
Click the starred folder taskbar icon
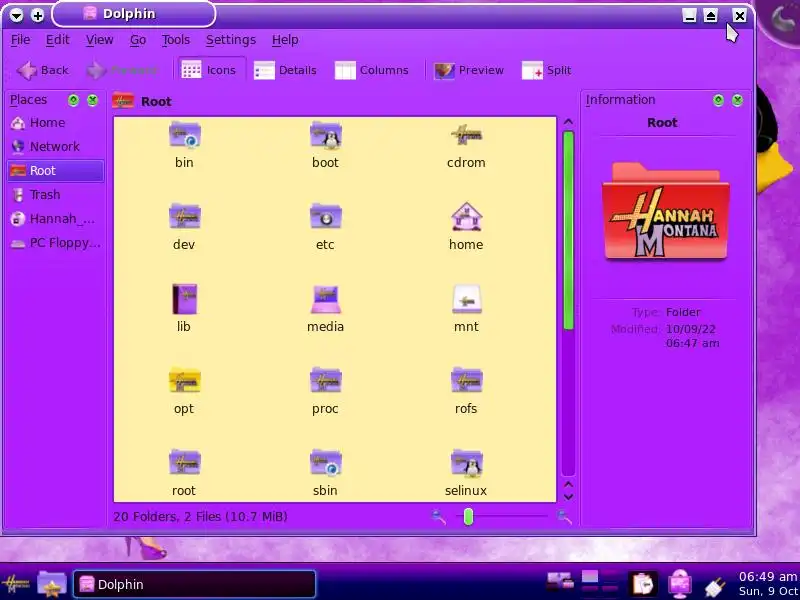point(52,584)
